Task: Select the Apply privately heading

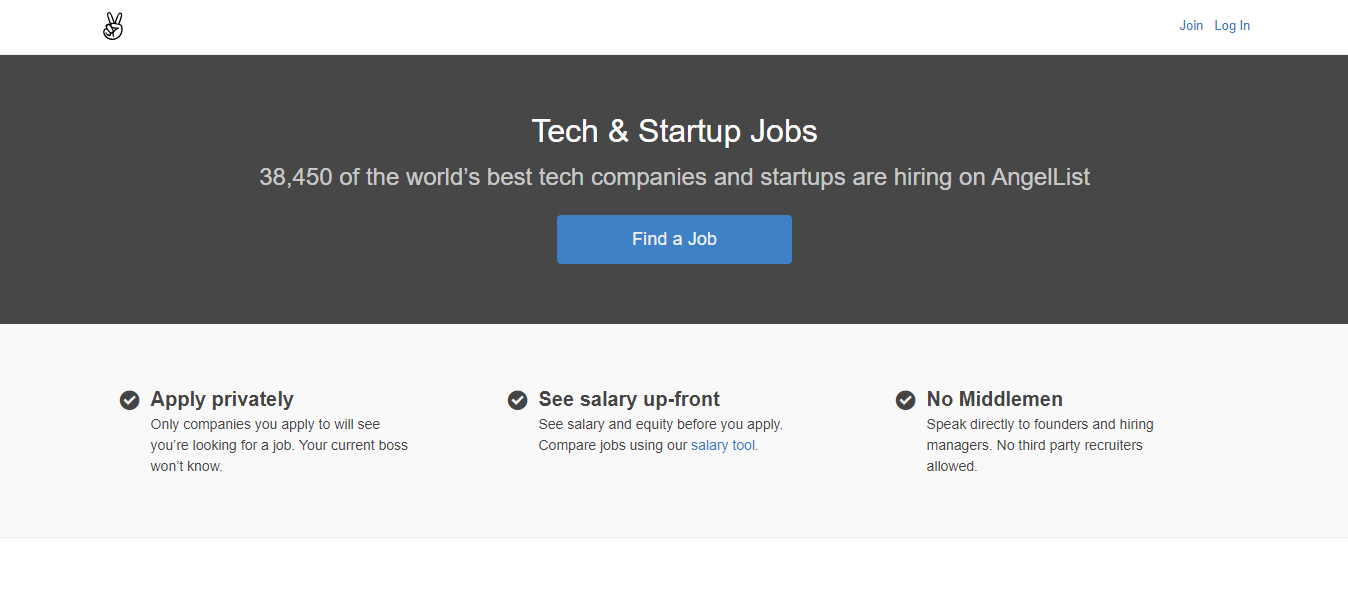Action: [222, 399]
